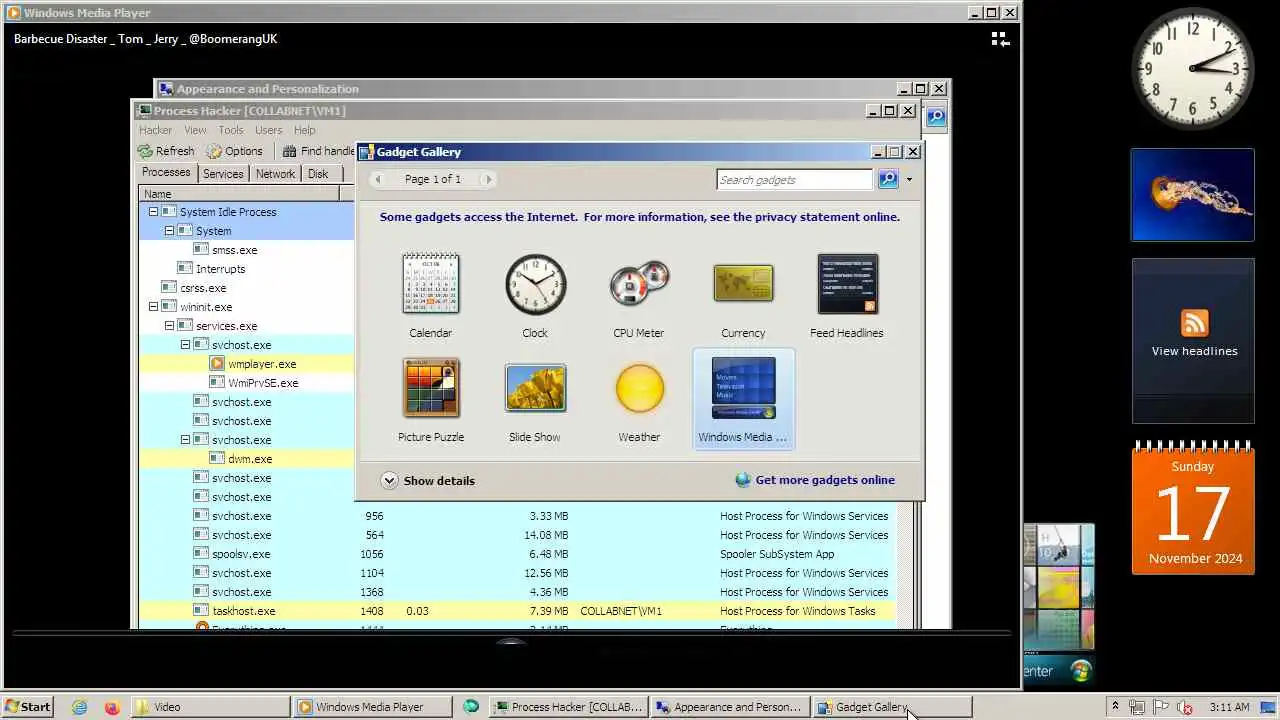The height and width of the screenshot is (720, 1280).
Task: Click the network icon in system tray
Action: 1138,707
